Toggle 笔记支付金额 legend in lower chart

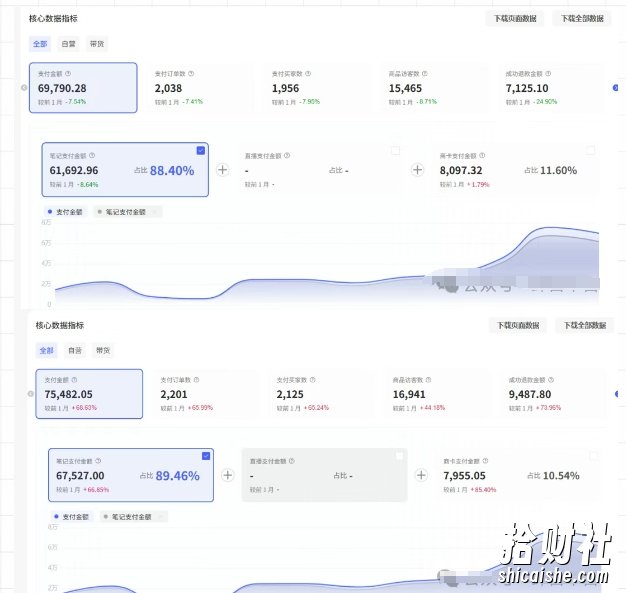pyautogui.click(x=133, y=517)
